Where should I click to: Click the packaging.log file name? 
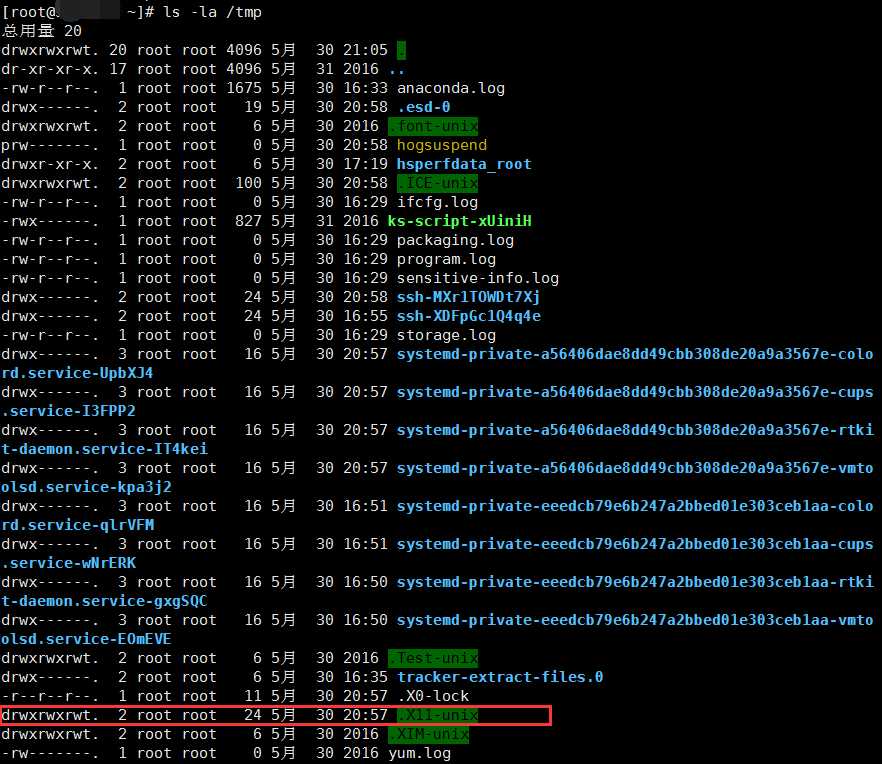[455, 240]
